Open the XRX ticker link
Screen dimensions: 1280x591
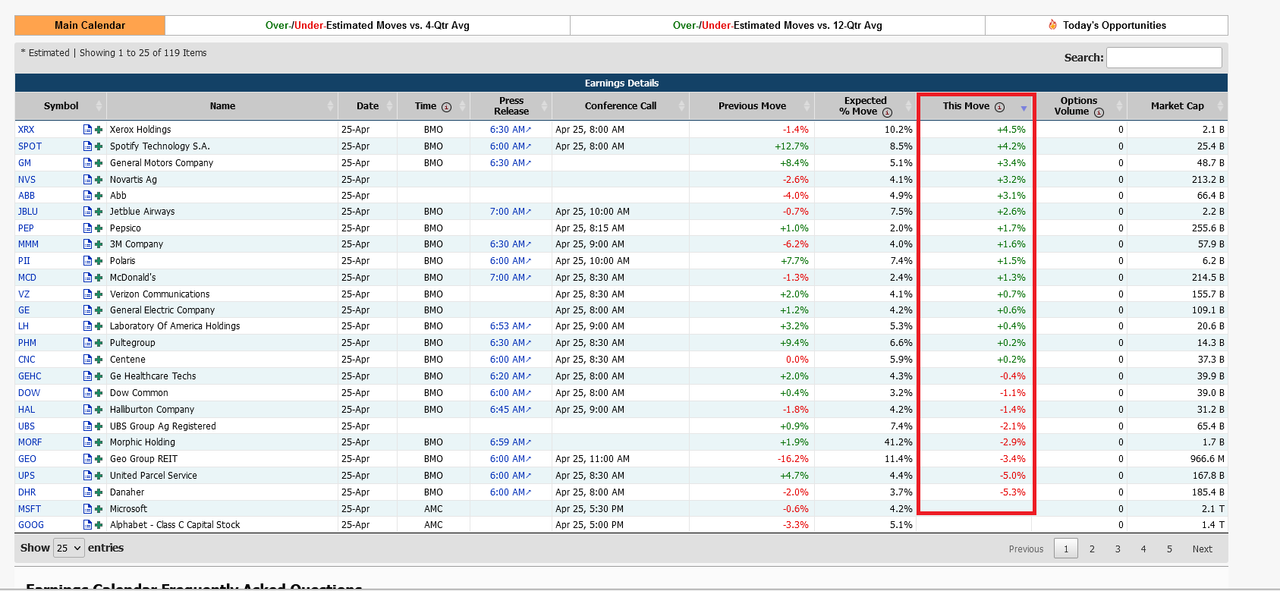[26, 130]
